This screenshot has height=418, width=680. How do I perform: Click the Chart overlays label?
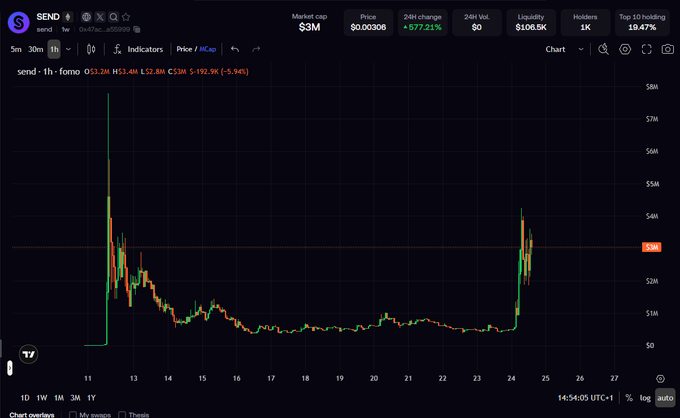32,415
